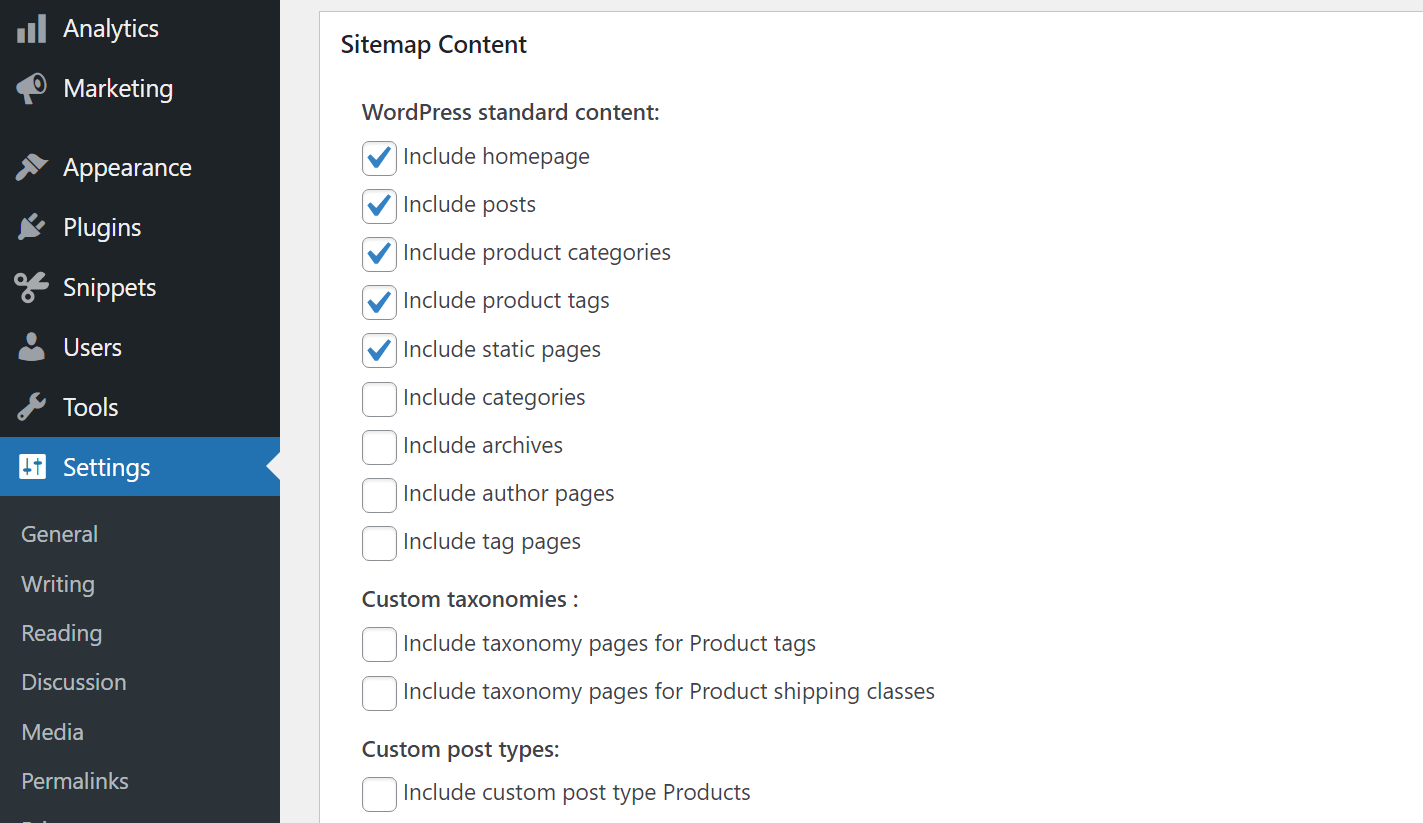This screenshot has width=1423, height=823.
Task: Check Include tag pages
Action: (379, 542)
